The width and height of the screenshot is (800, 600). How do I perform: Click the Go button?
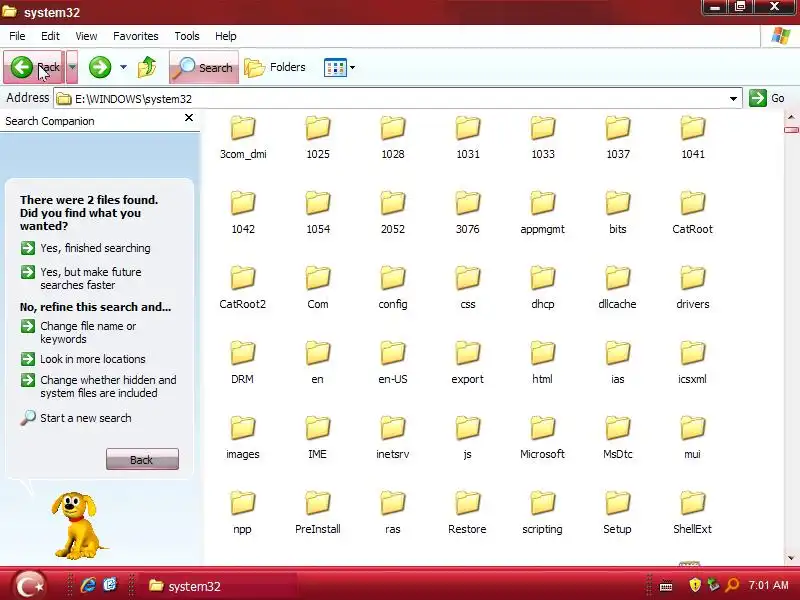click(767, 98)
